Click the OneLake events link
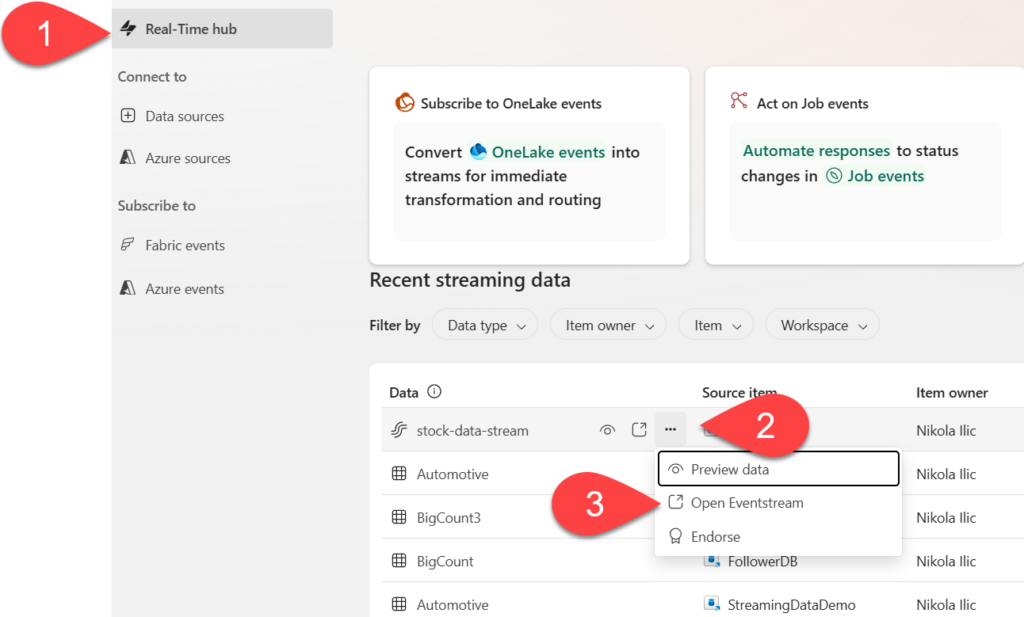The image size is (1024, 617). (547, 152)
